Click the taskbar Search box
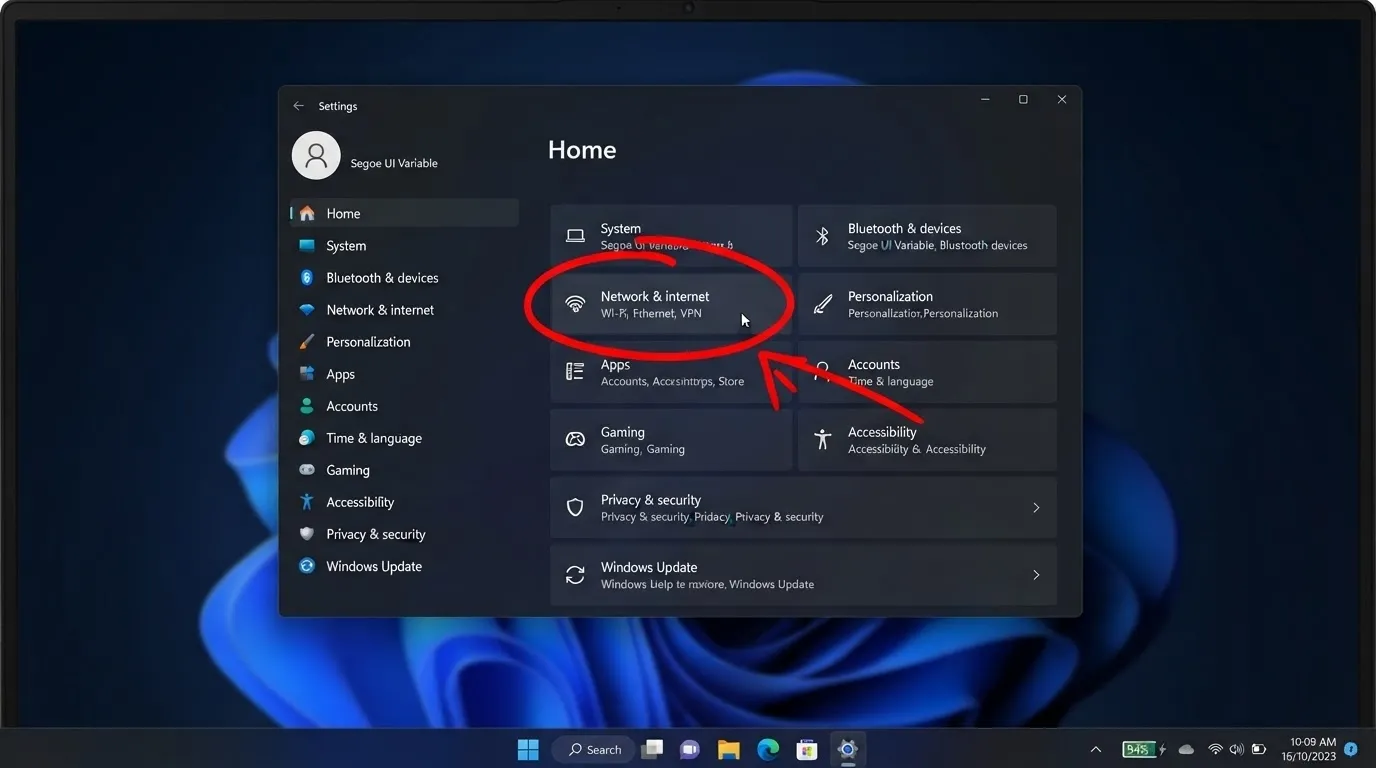1376x768 pixels. pos(594,749)
